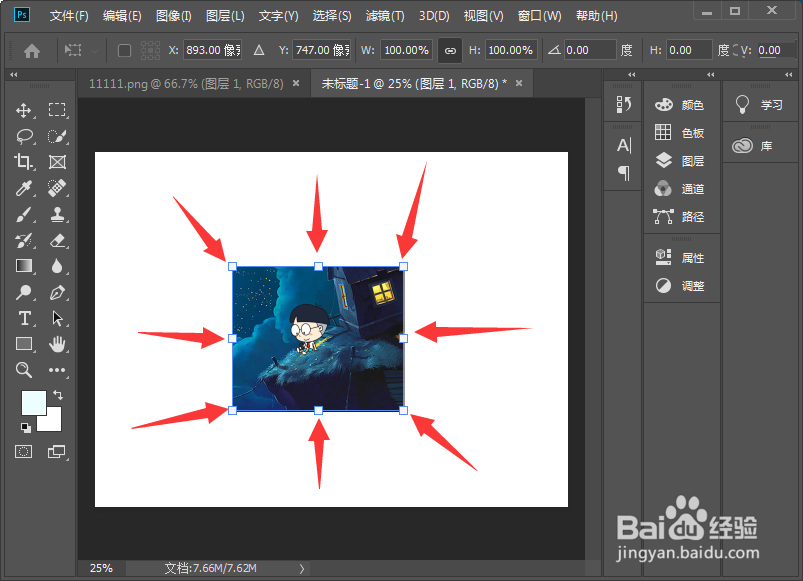Image resolution: width=803 pixels, height=581 pixels.
Task: Click the foreground color swatch
Action: pyautogui.click(x=32, y=401)
